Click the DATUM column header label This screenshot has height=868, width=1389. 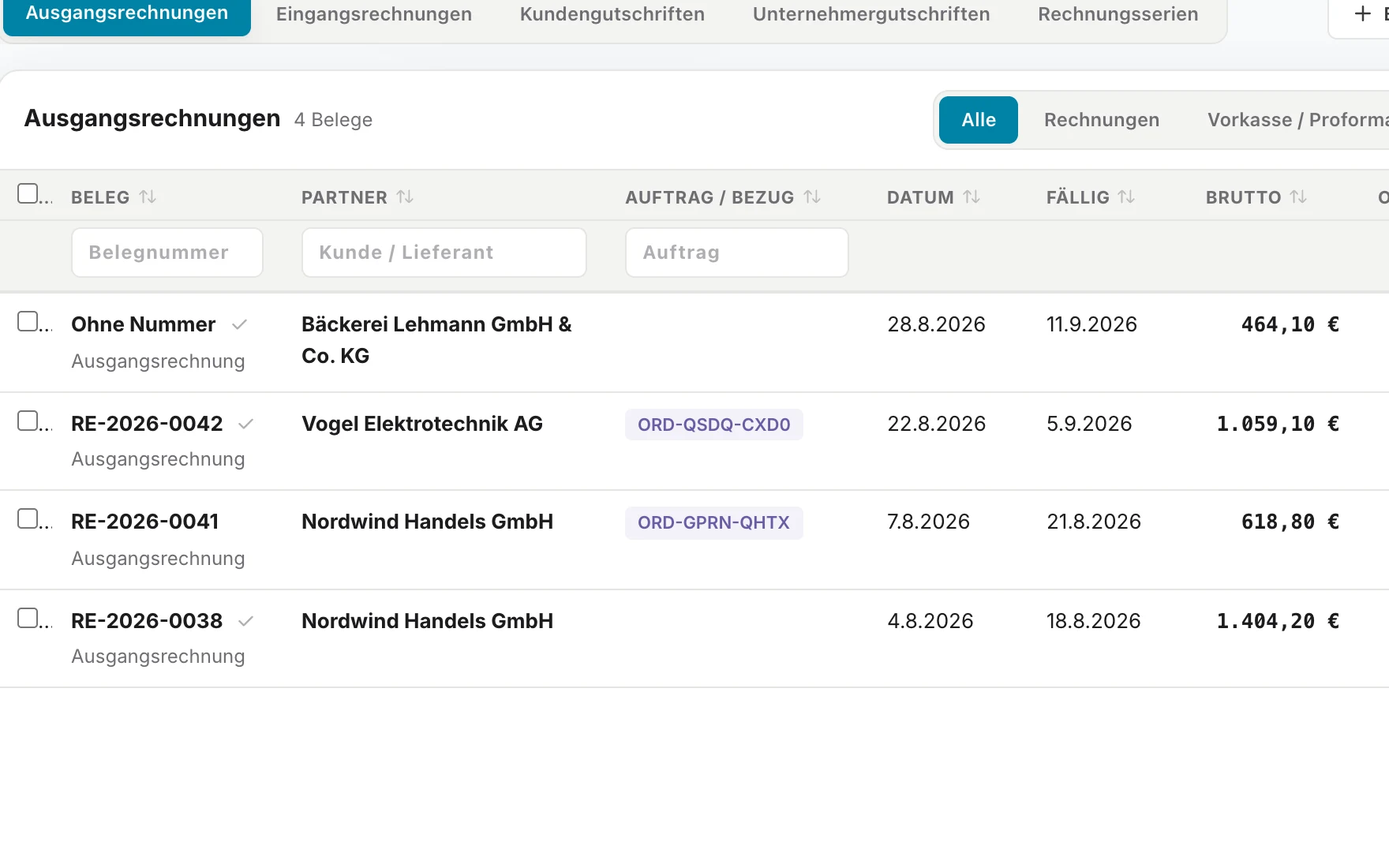coord(920,197)
